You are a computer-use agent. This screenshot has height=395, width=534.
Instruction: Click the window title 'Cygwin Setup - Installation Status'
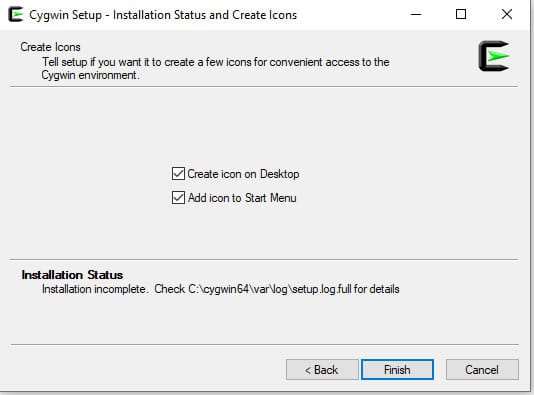[x=163, y=15]
